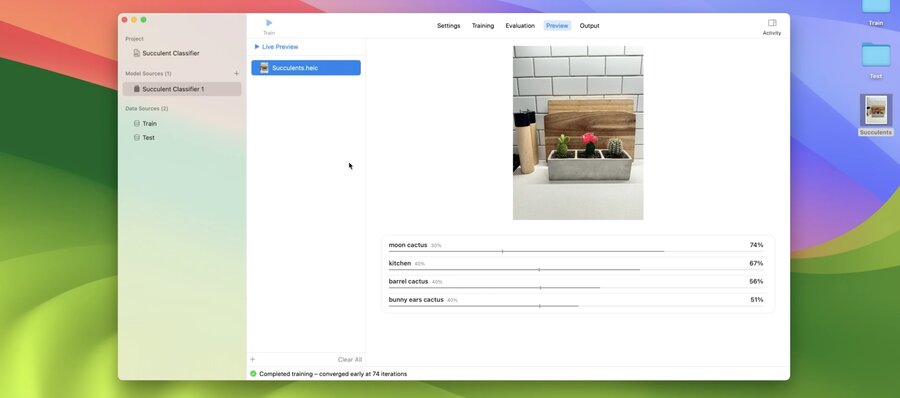Click the Completed training status message
The image size is (900, 398).
click(x=333, y=374)
